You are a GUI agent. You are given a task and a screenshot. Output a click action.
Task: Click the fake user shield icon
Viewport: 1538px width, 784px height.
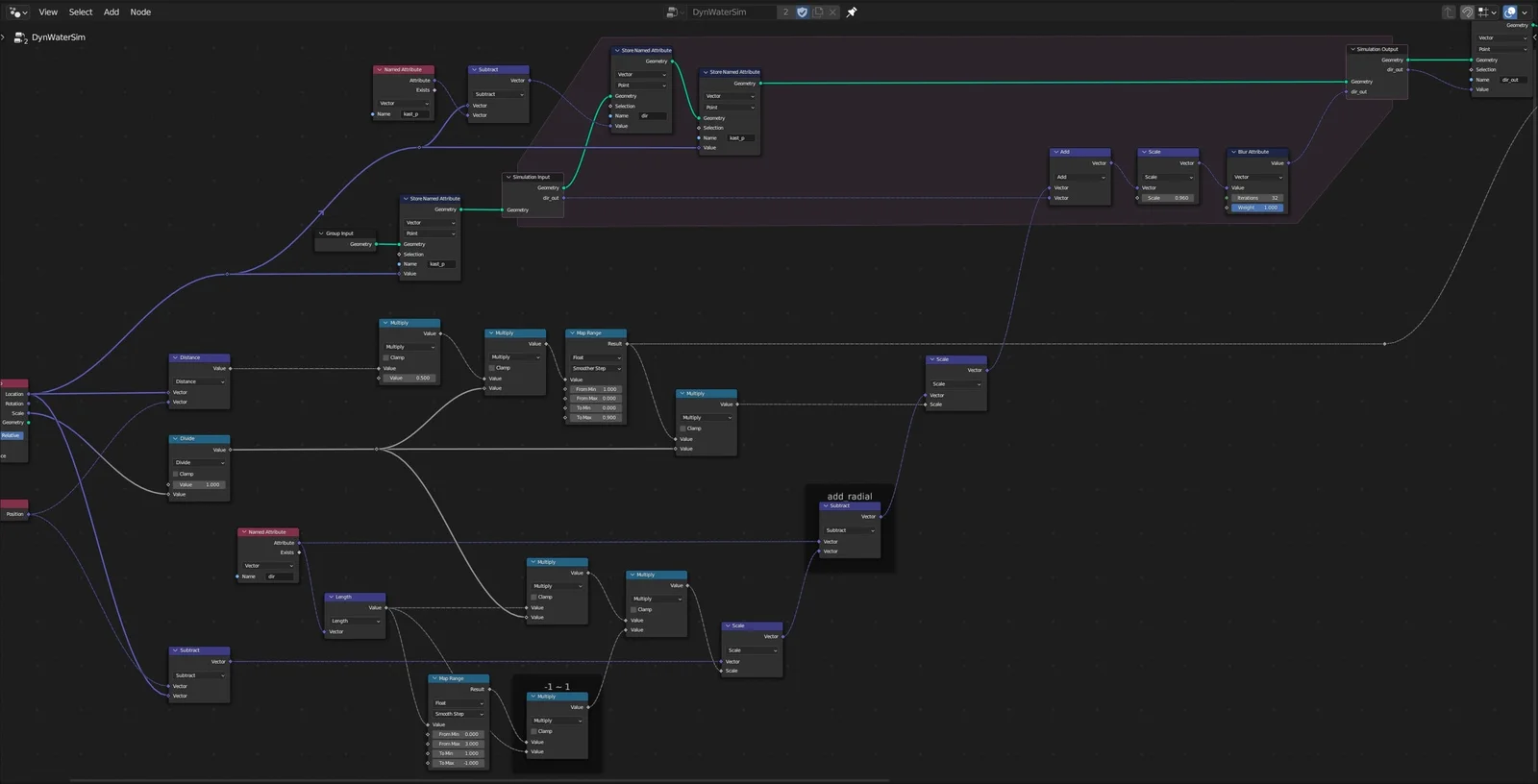click(x=803, y=12)
